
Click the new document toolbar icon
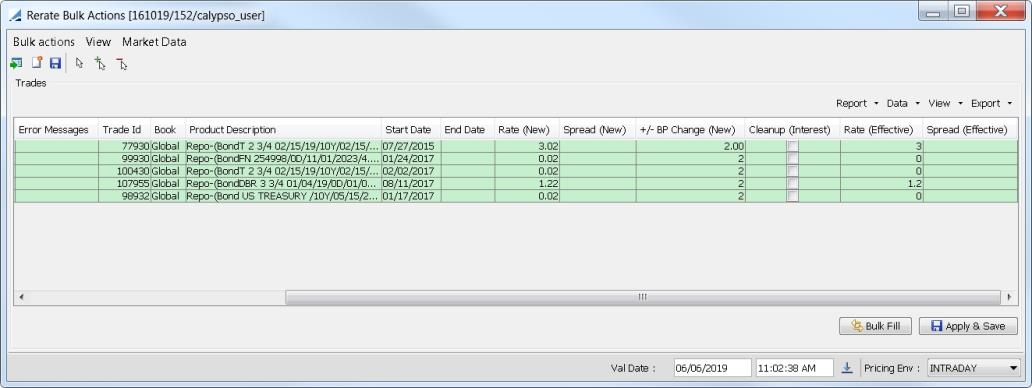(37, 64)
